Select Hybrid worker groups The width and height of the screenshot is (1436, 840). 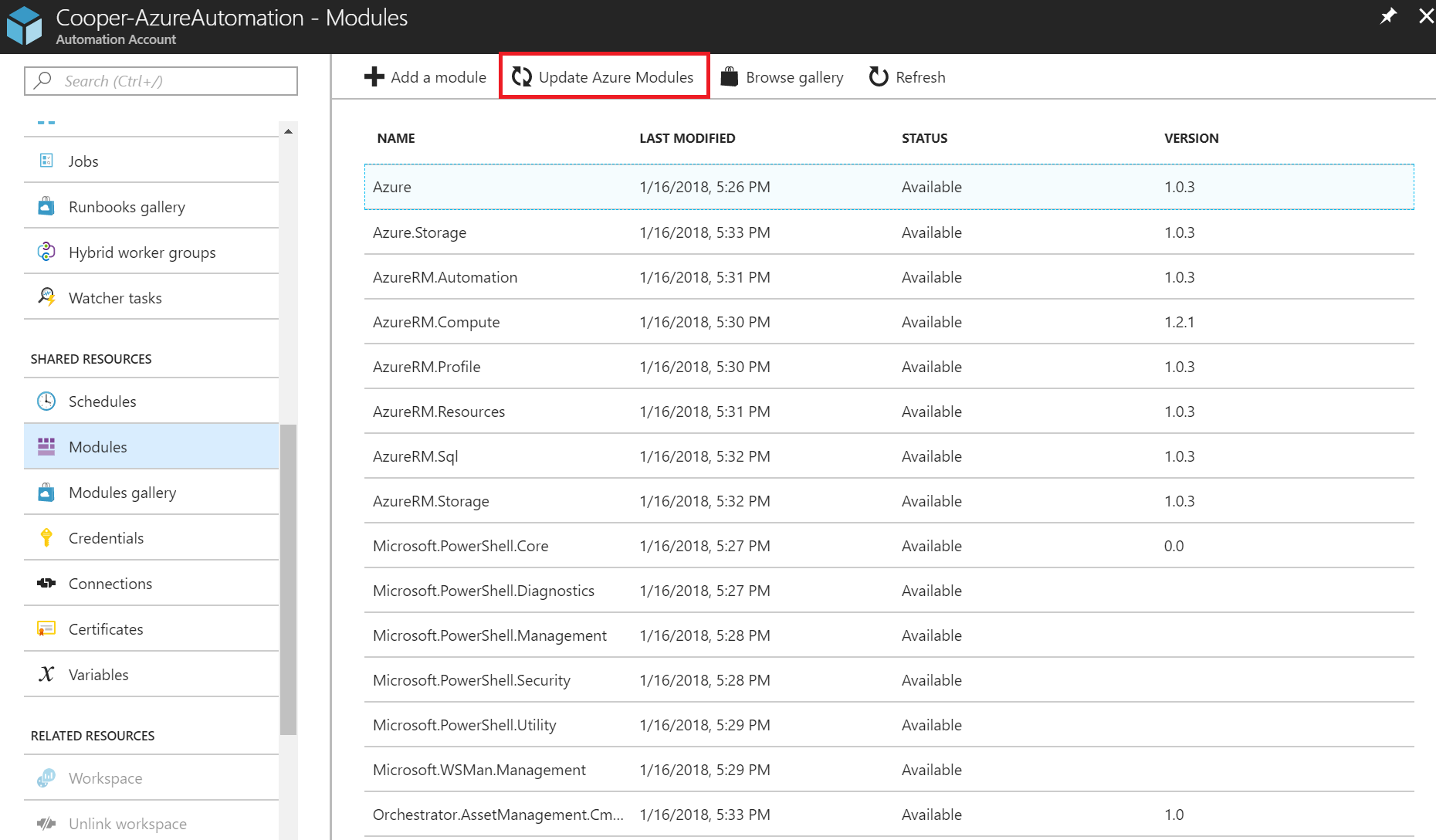[151, 252]
